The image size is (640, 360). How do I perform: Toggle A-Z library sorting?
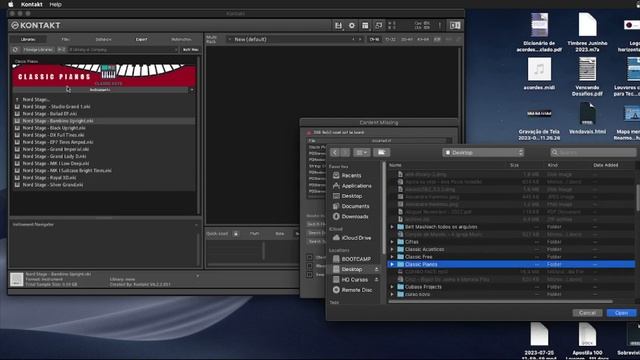(61, 49)
